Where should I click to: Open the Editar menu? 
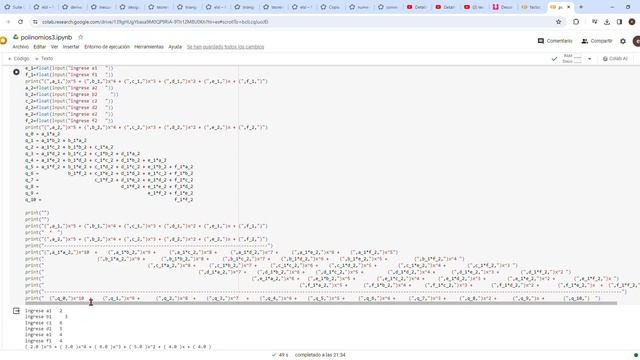[40, 47]
